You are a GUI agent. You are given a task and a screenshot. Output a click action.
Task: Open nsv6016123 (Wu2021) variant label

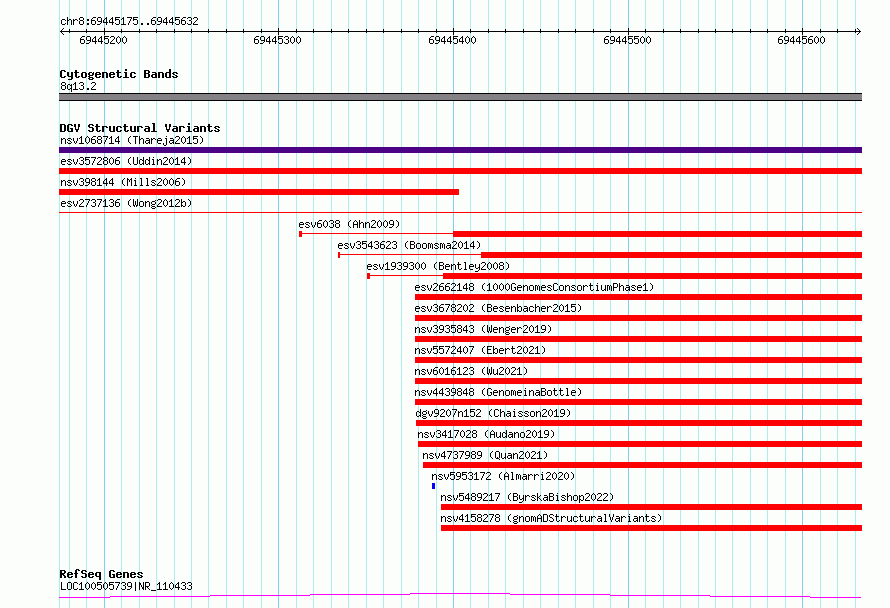tap(471, 371)
